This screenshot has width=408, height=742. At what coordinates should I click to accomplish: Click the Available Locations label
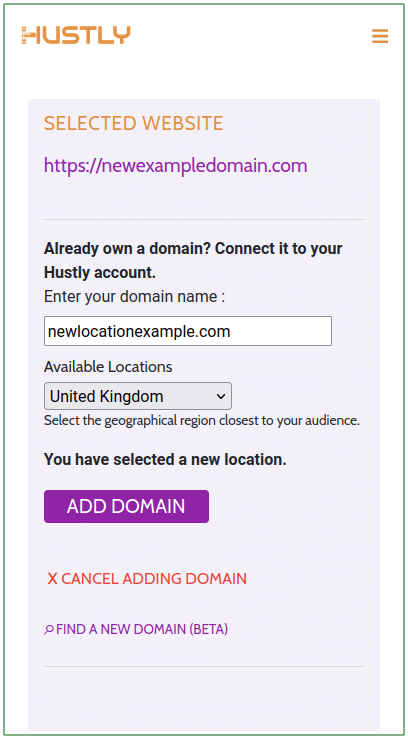[x=108, y=367]
